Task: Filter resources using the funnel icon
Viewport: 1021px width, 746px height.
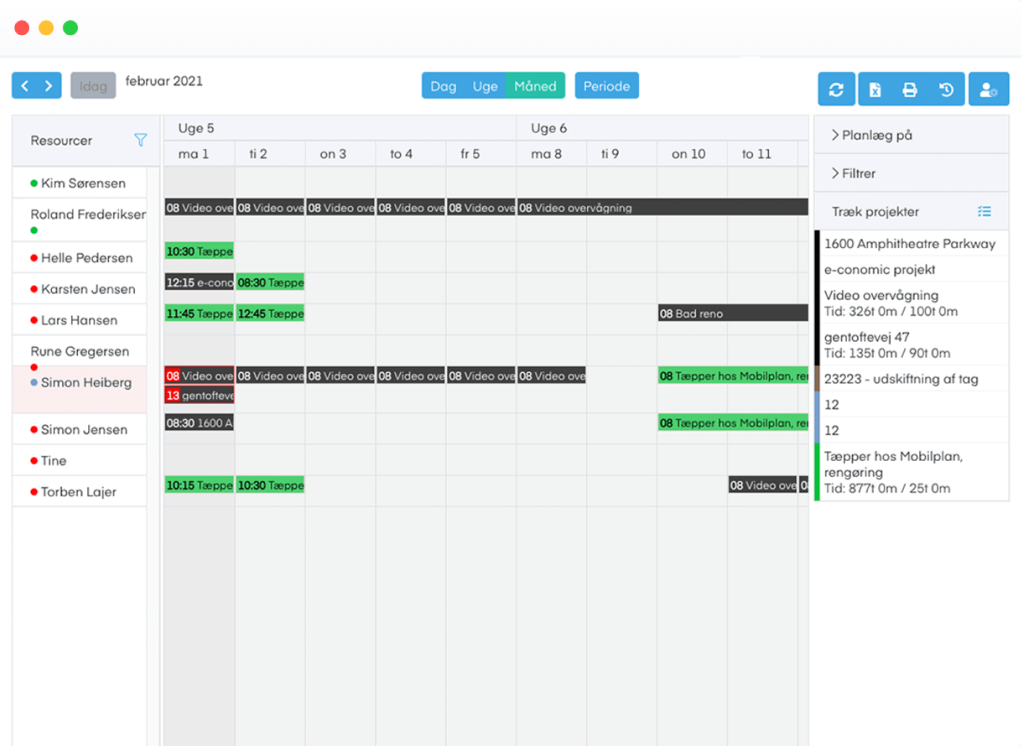Action: click(141, 140)
